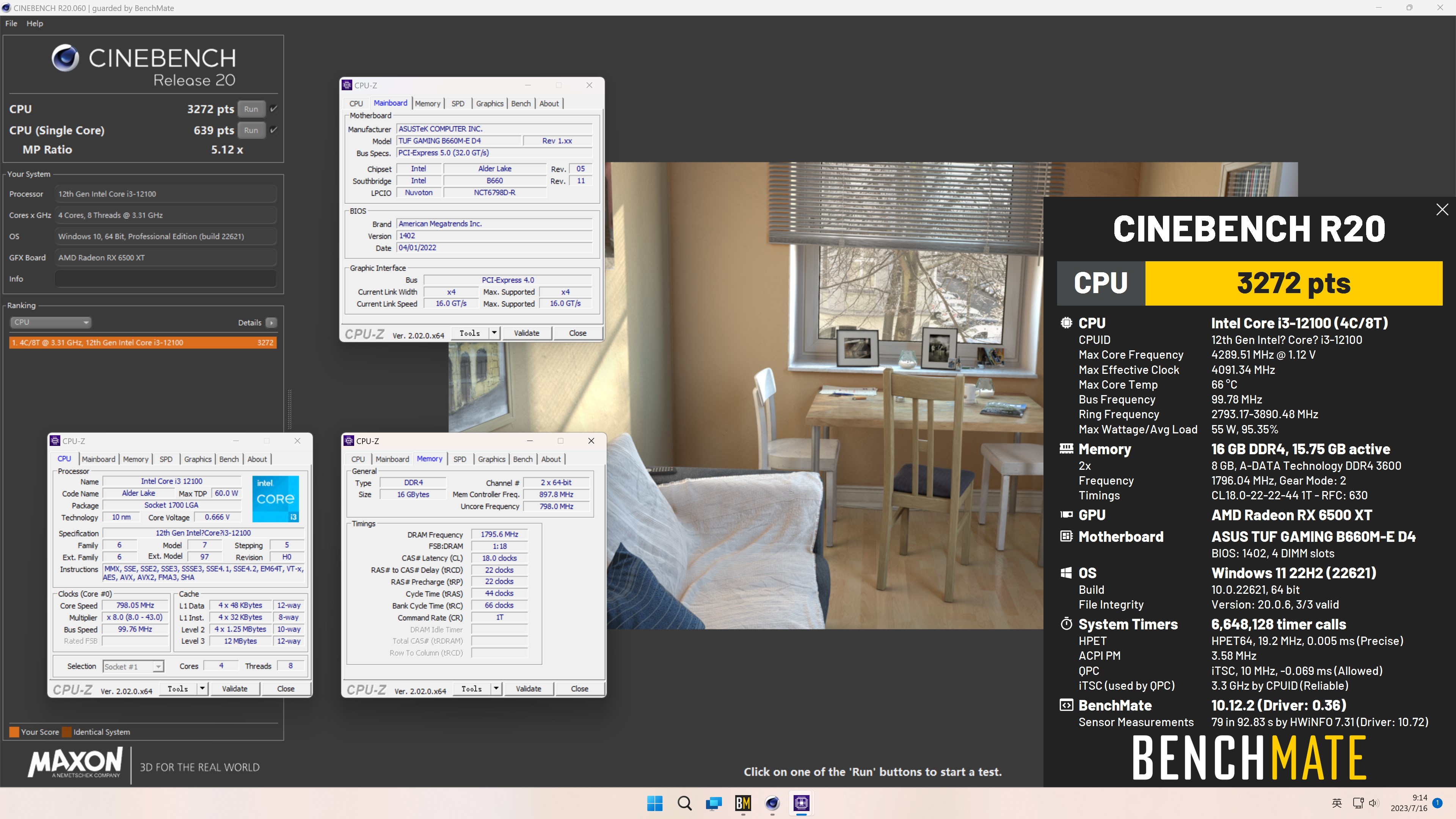Click the BenchMate version code icon
Viewport: 1456px width, 819px height.
[1066, 705]
